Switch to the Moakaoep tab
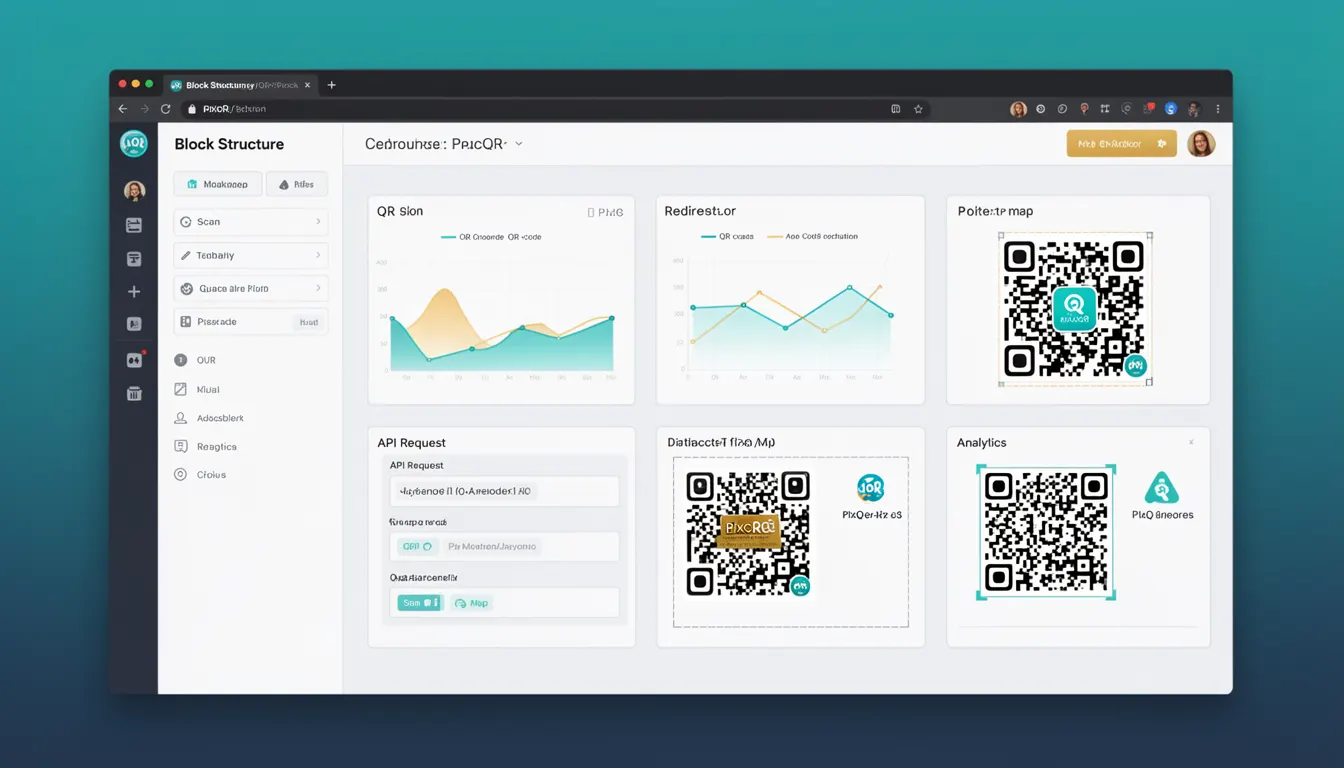This screenshot has height=768, width=1344. (x=217, y=184)
